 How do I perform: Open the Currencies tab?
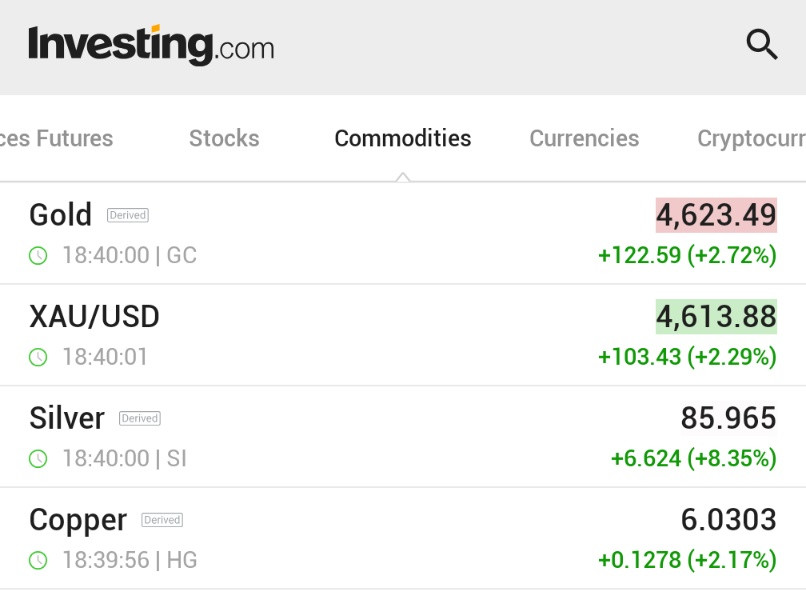[x=584, y=139]
